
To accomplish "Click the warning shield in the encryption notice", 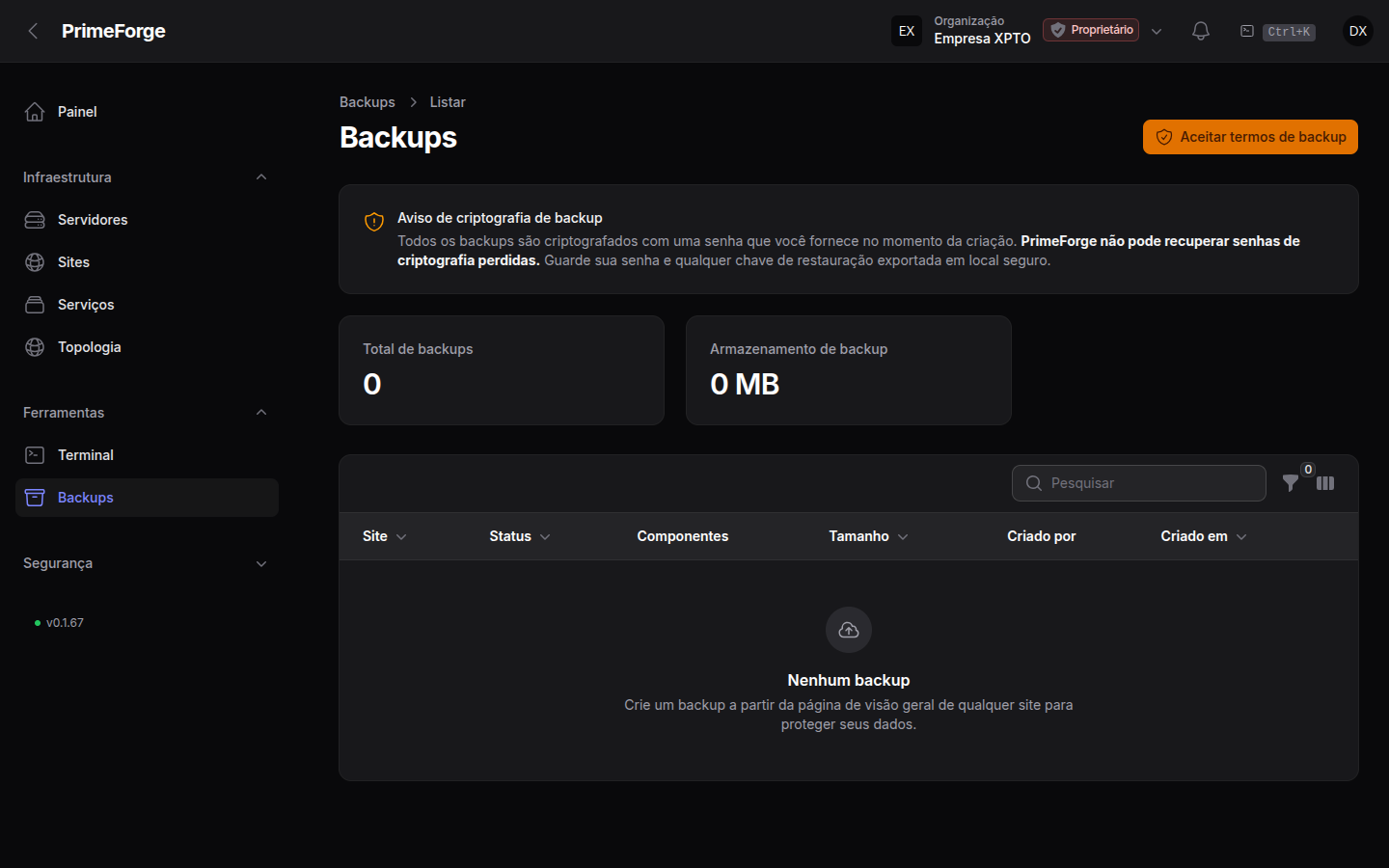I will [374, 222].
